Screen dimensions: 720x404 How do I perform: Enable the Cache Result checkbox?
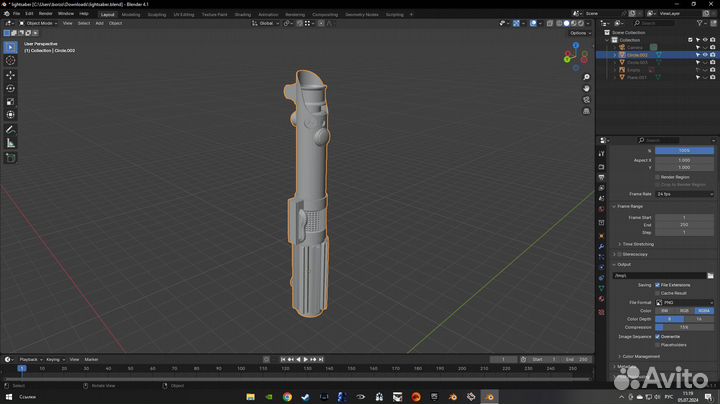[x=658, y=293]
